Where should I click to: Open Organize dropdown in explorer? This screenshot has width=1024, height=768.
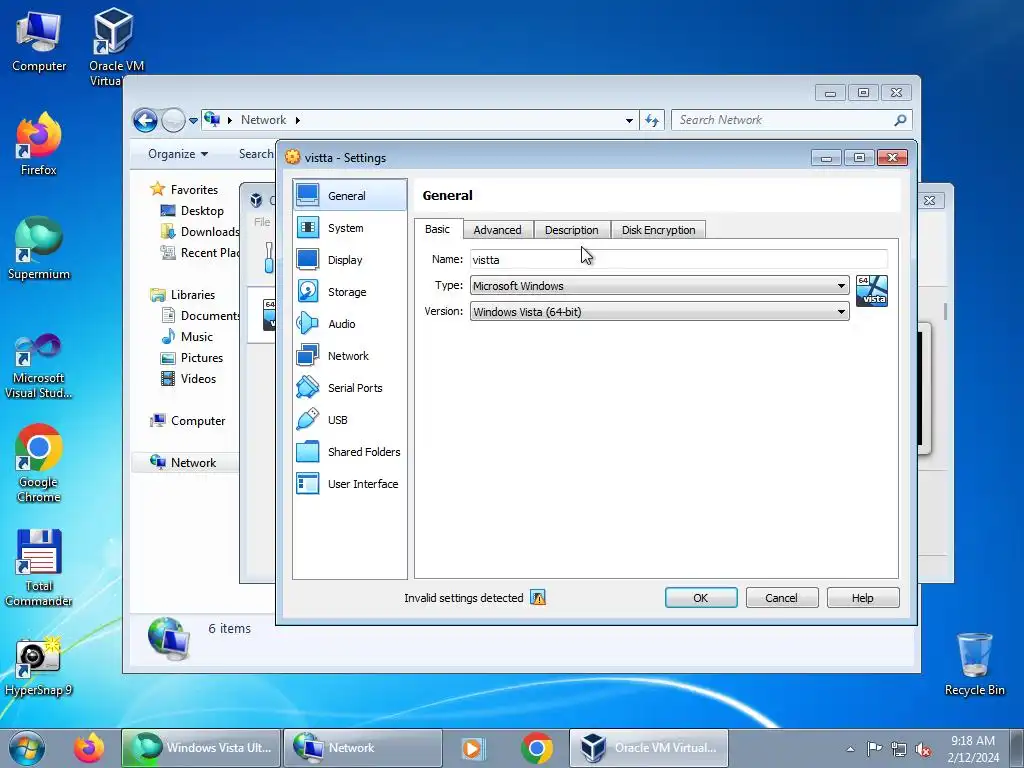tap(178, 154)
